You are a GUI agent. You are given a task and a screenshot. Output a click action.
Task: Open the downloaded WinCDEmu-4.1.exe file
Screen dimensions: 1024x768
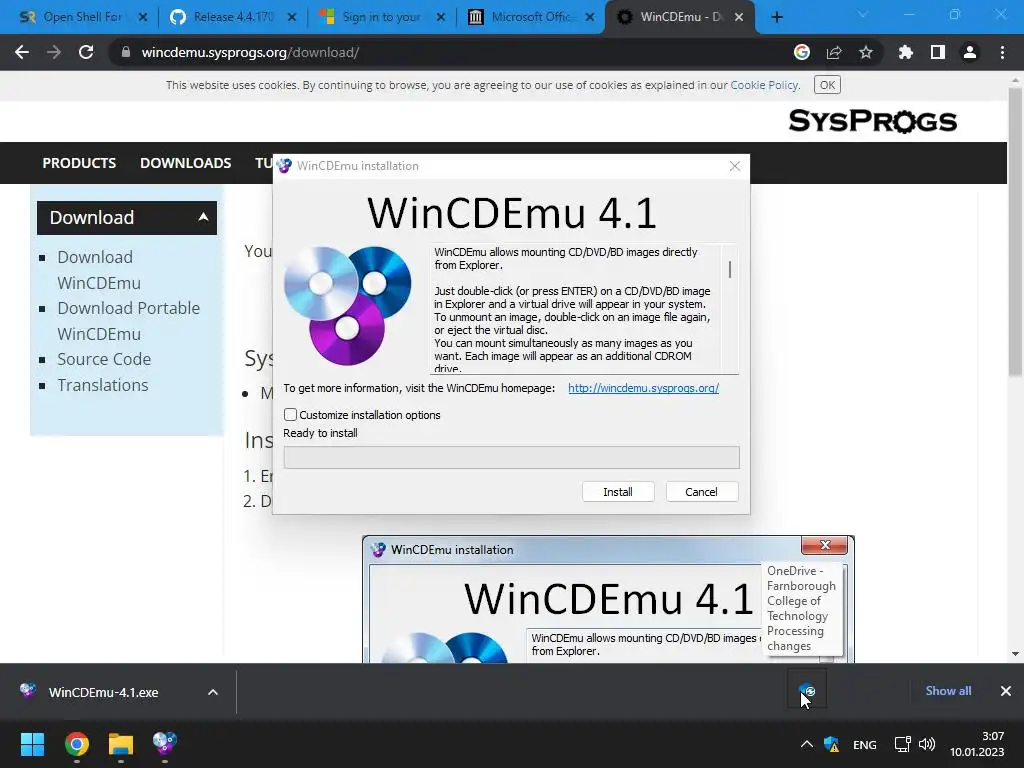103,692
